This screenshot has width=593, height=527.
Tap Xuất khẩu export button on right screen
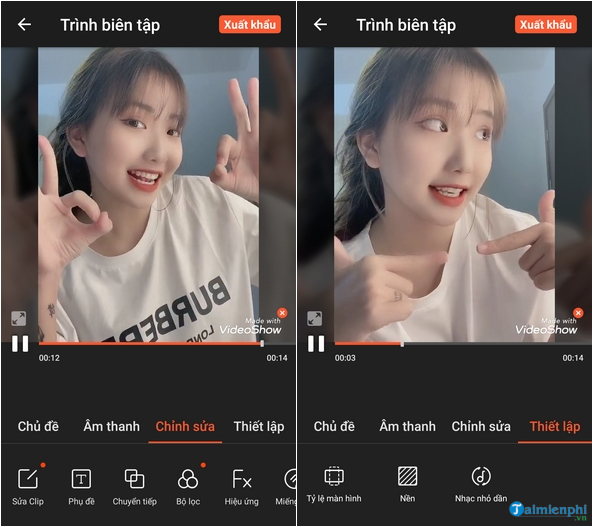pyautogui.click(x=545, y=25)
